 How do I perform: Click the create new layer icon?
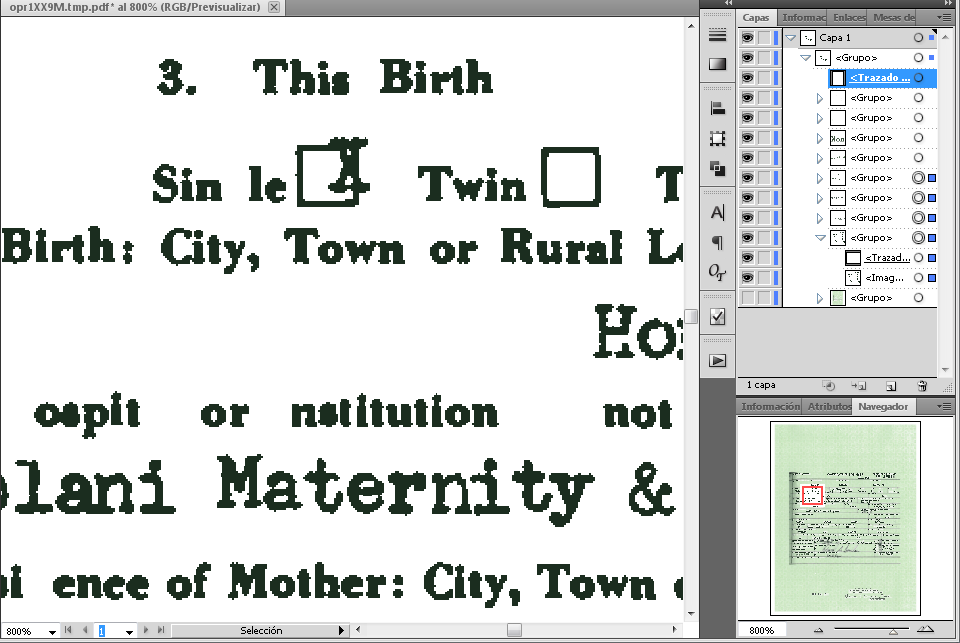(x=889, y=385)
